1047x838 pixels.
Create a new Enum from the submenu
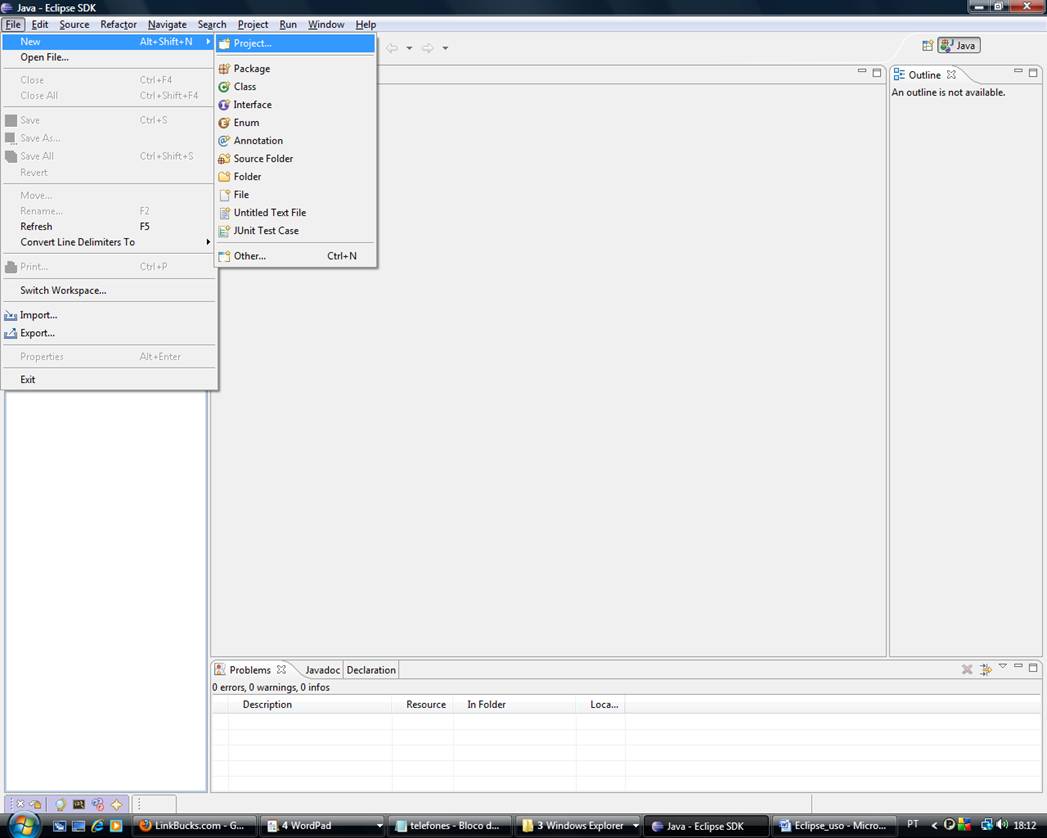pos(294,123)
